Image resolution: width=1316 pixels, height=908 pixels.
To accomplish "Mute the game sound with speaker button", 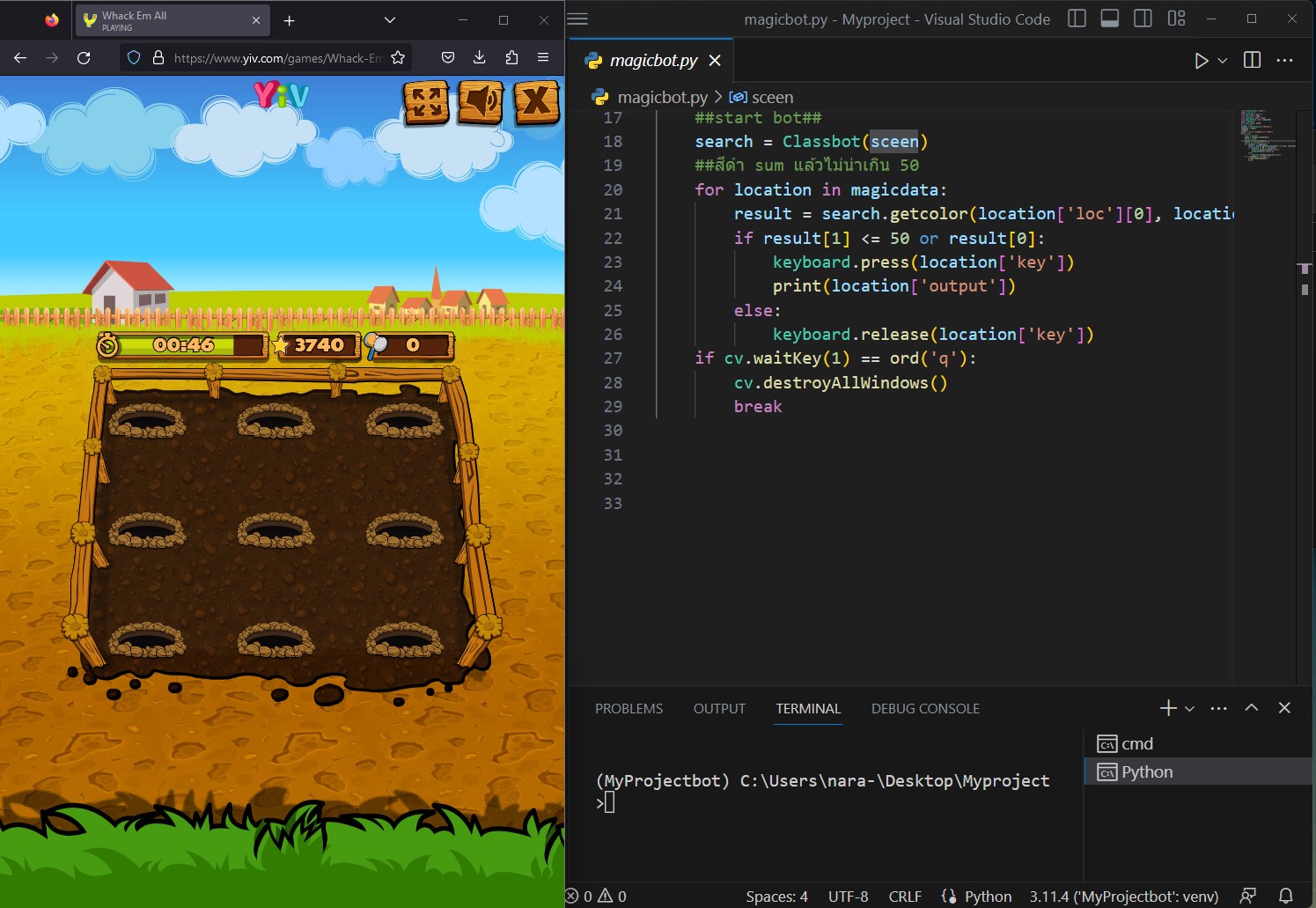I will [x=481, y=103].
